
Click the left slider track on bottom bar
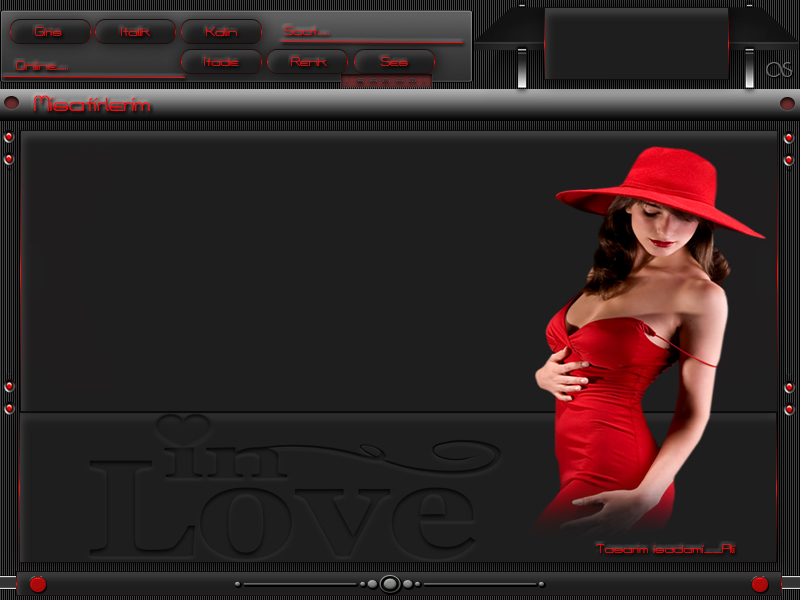pyautogui.click(x=300, y=584)
